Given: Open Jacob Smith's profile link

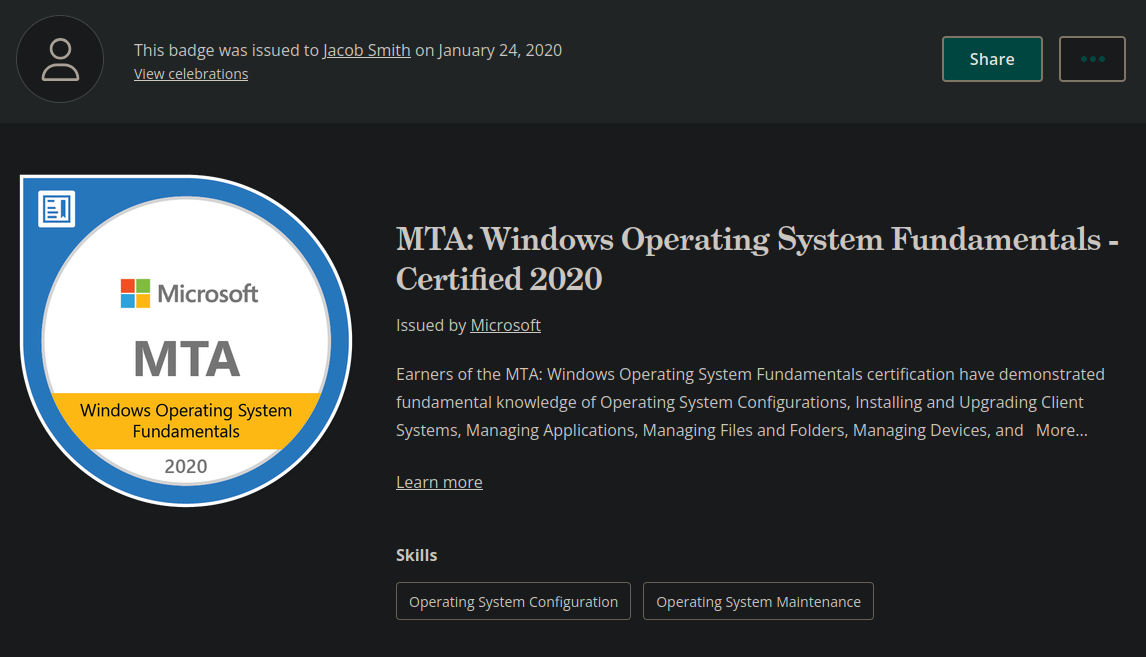Looking at the screenshot, I should click(x=367, y=50).
